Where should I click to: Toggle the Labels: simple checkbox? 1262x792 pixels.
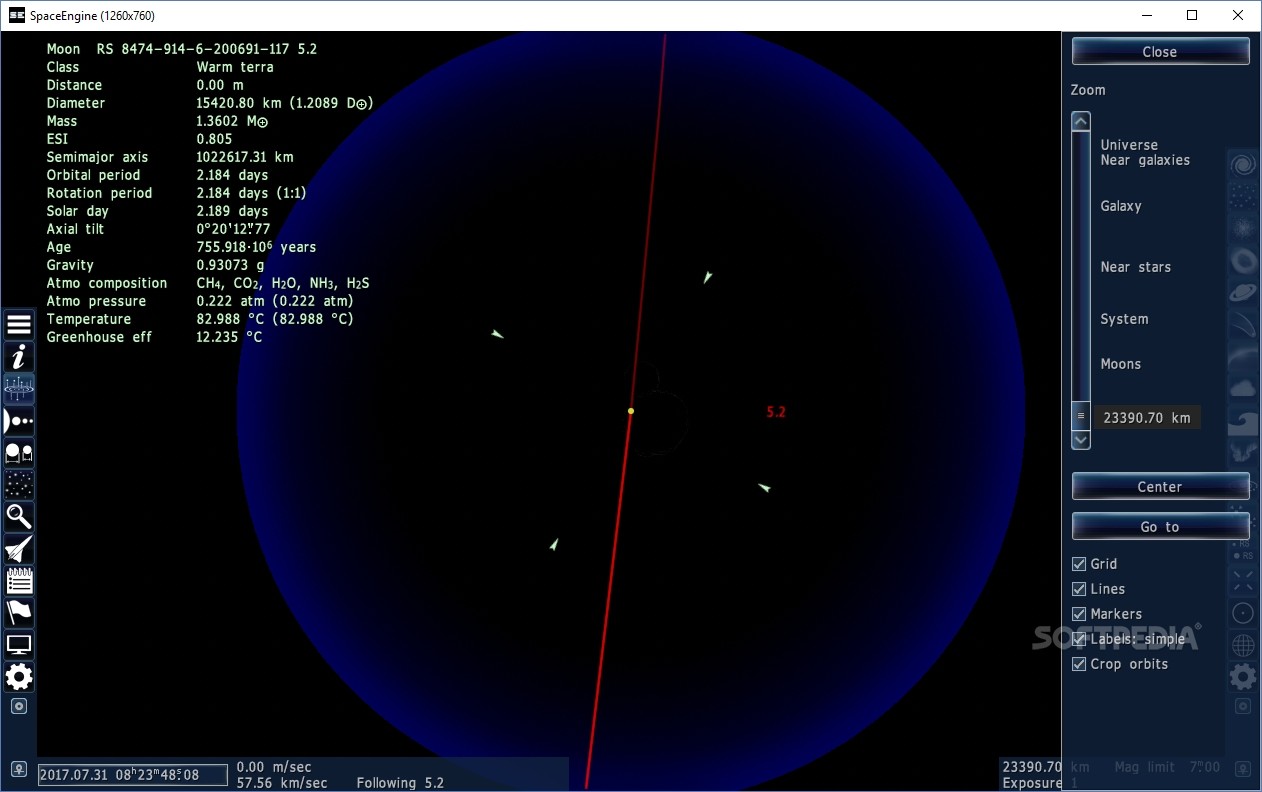1079,639
